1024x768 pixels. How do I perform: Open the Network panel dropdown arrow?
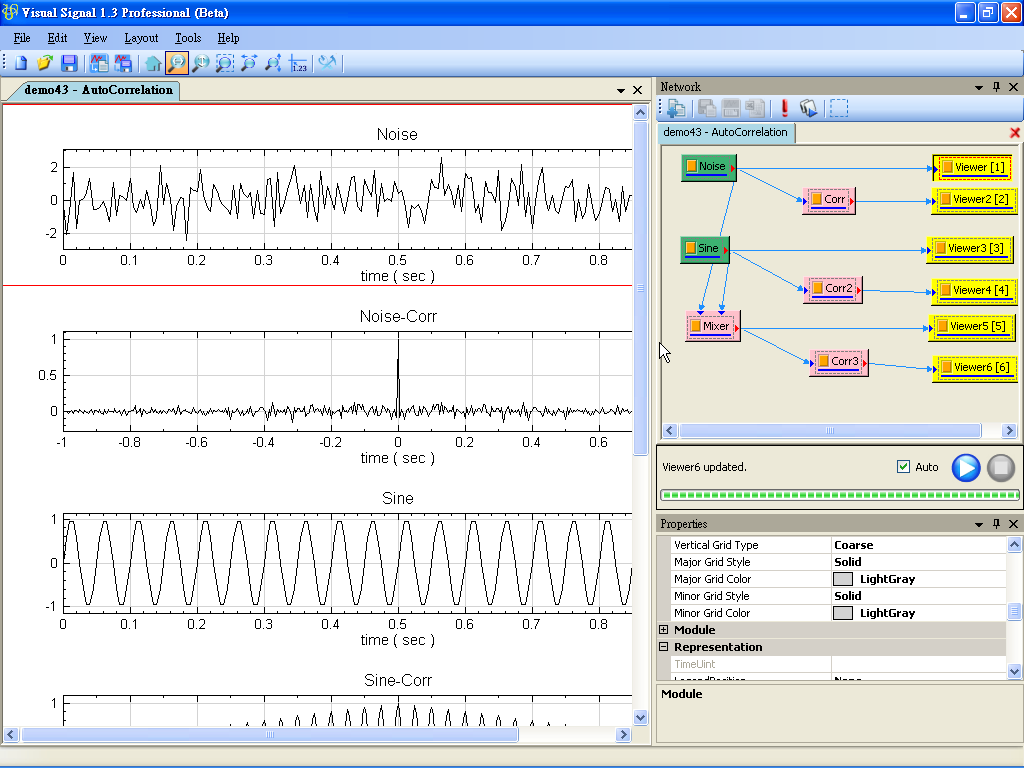[x=979, y=87]
